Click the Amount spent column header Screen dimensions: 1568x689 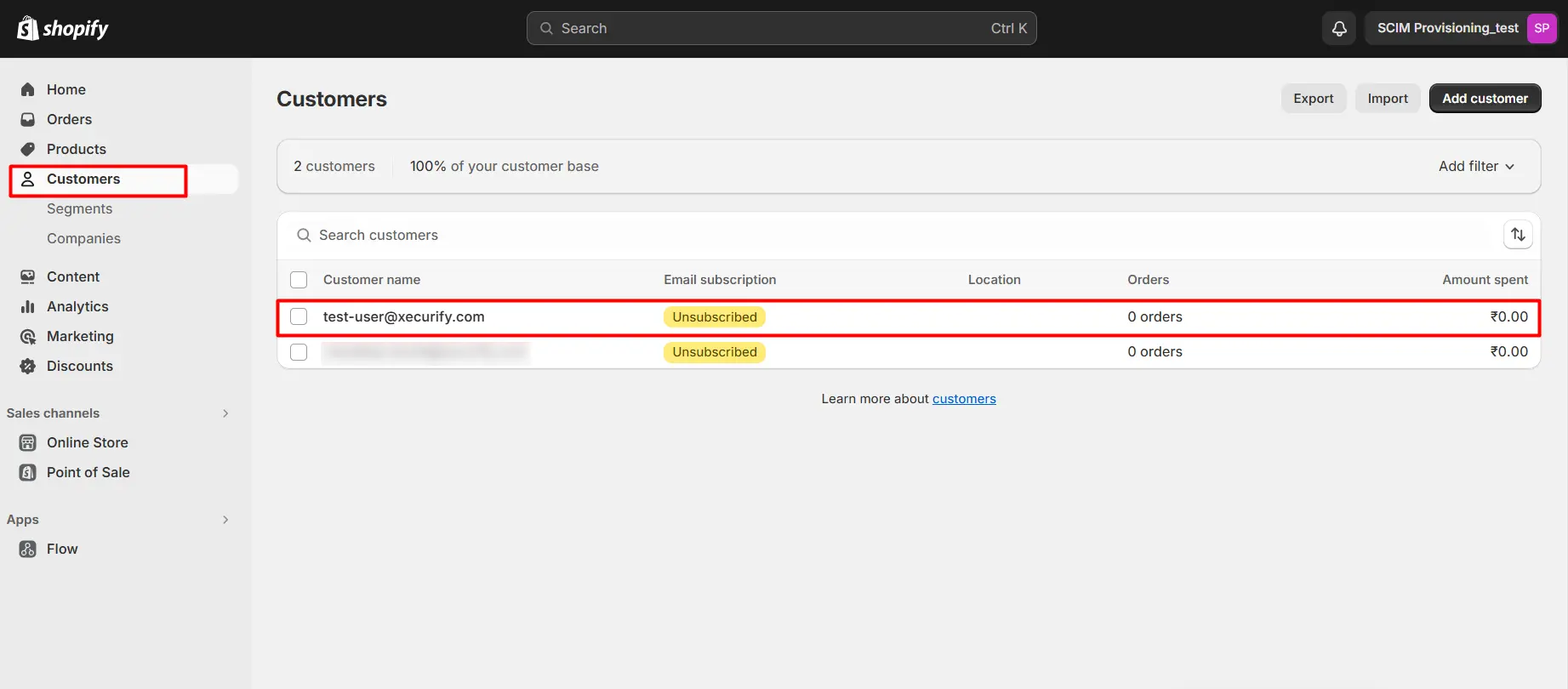[1485, 280]
